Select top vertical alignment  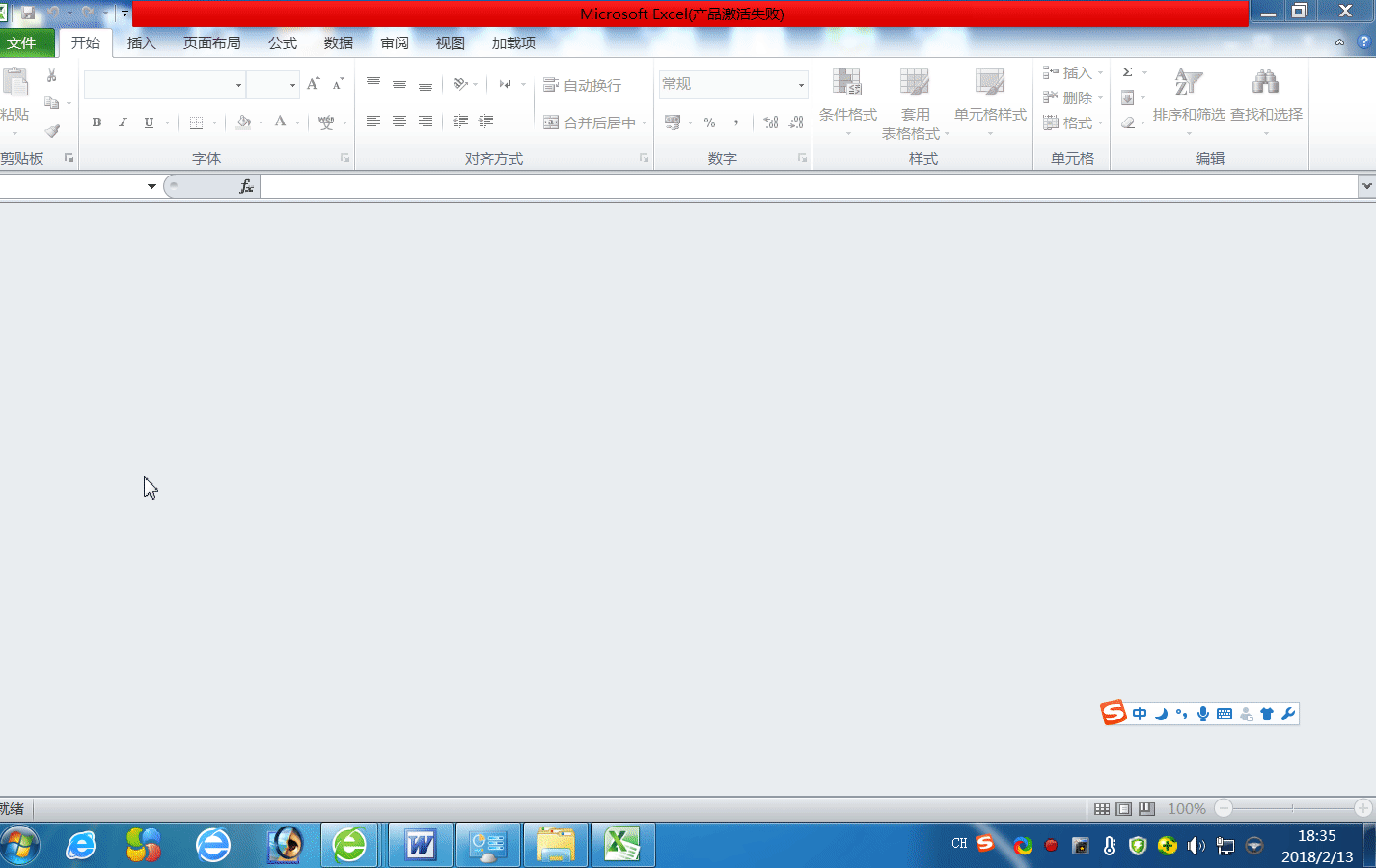point(373,84)
